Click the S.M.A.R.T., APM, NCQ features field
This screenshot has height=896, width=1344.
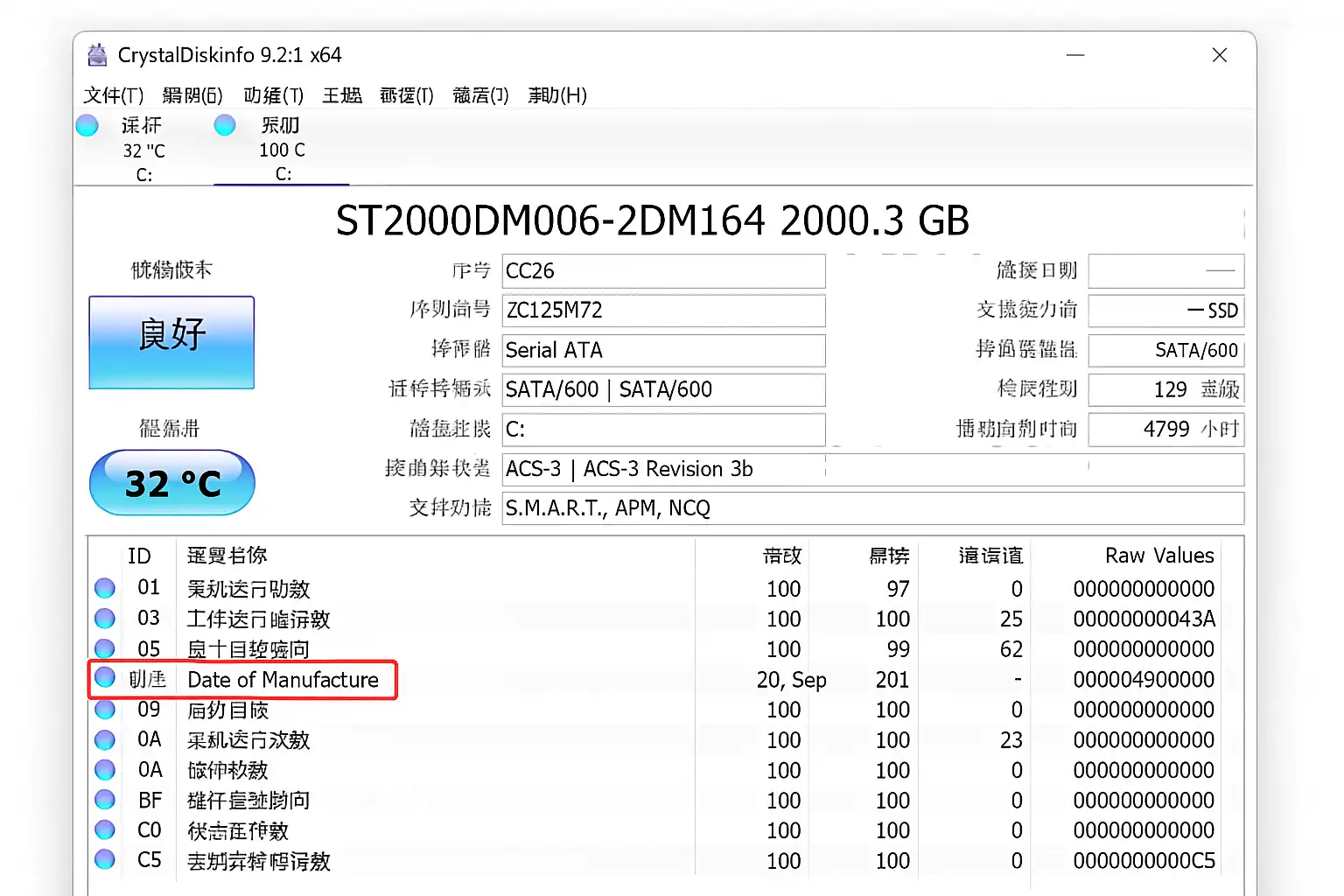point(873,508)
